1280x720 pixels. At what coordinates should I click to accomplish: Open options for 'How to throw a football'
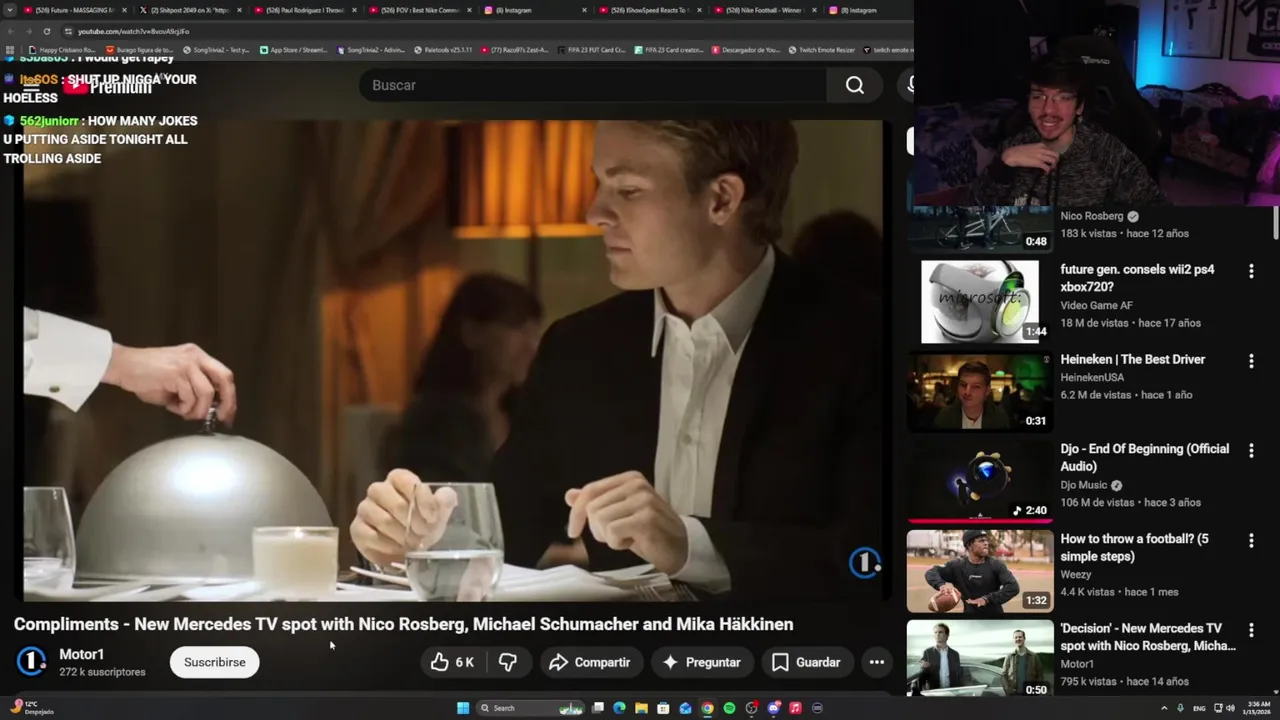[x=1251, y=541]
